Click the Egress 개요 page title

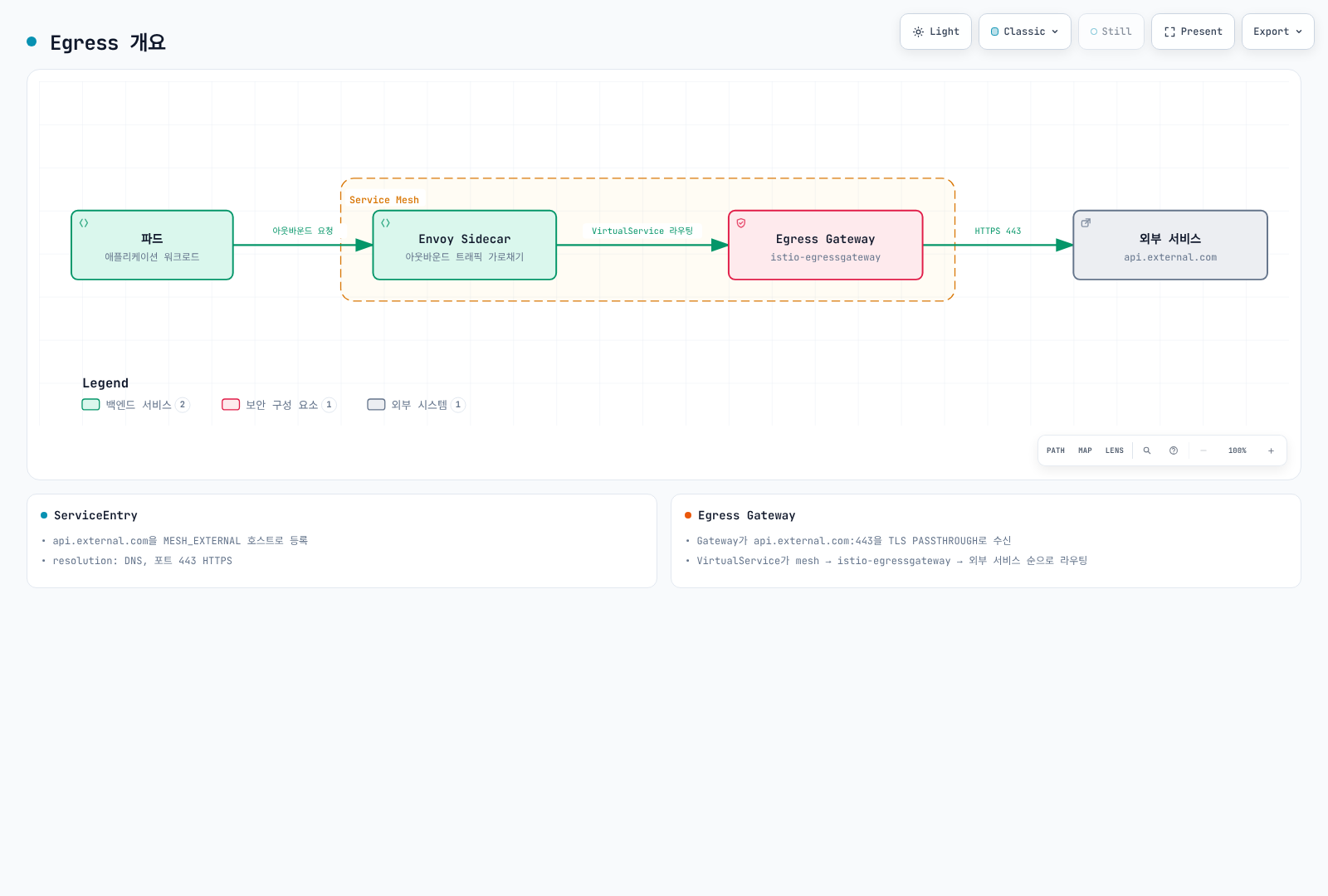pos(108,42)
